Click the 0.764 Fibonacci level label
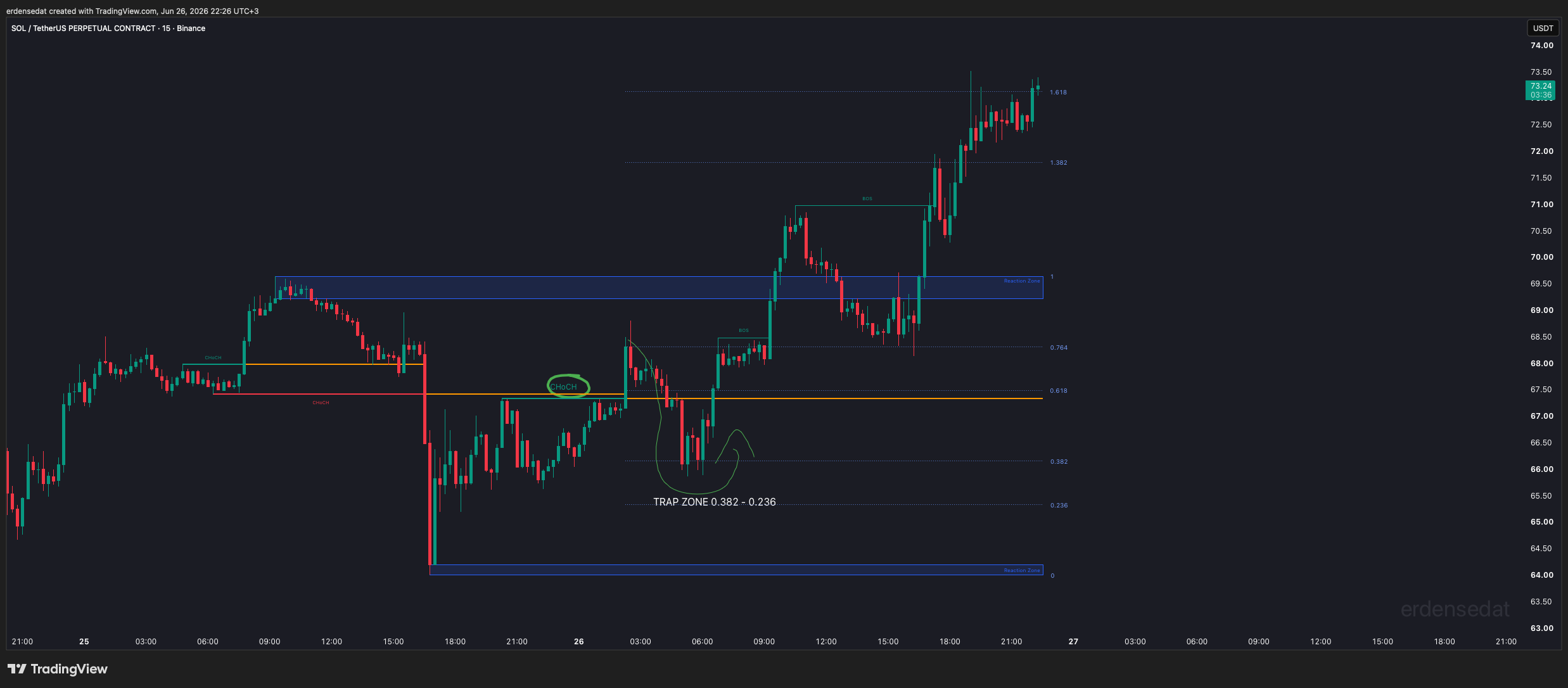The image size is (1568, 688). coord(1059,348)
